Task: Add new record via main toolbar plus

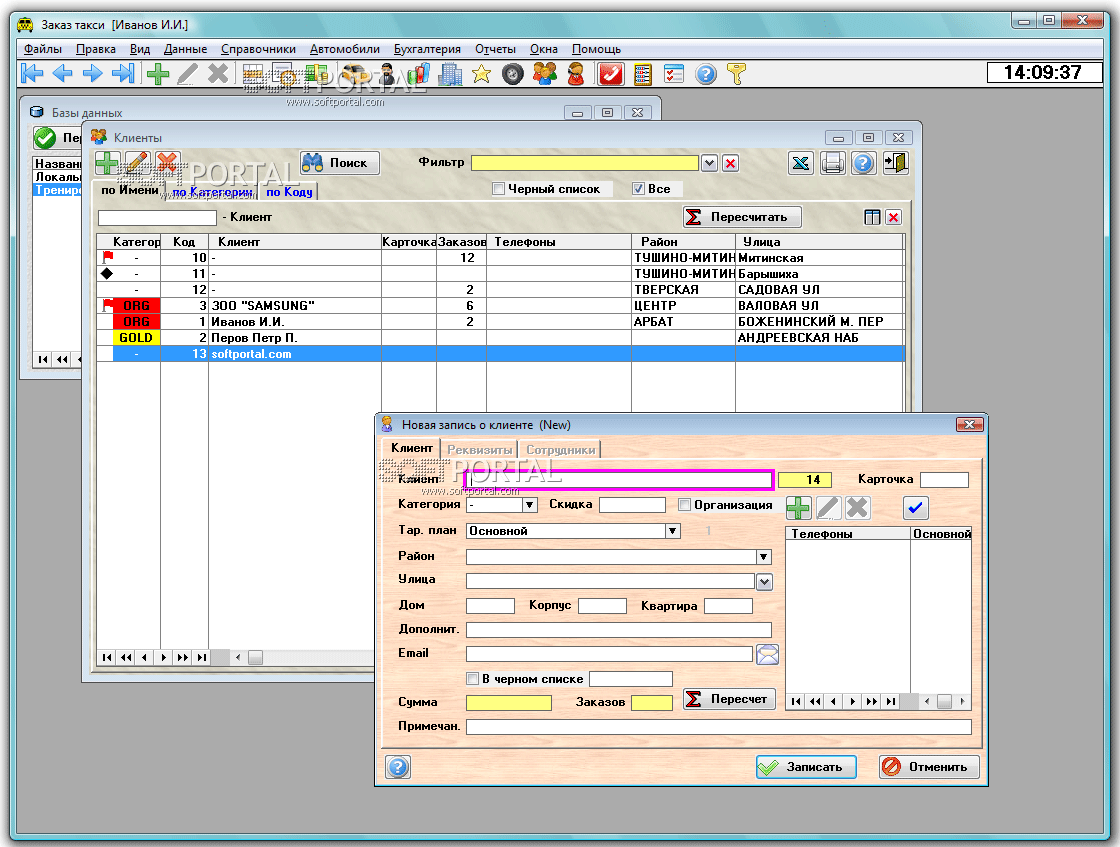Action: click(x=157, y=74)
